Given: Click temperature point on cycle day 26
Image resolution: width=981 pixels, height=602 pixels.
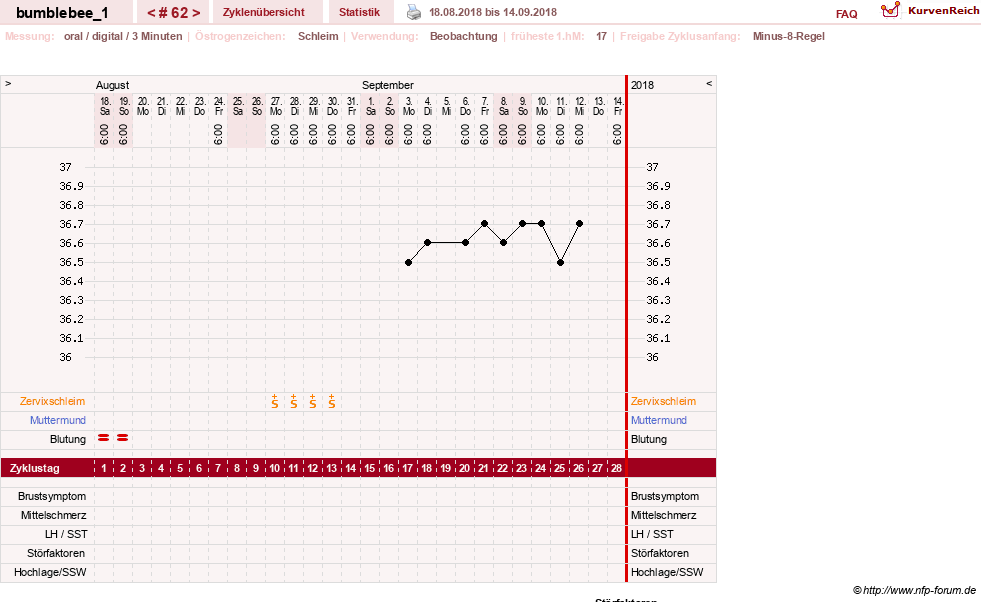Looking at the screenshot, I should [x=579, y=223].
